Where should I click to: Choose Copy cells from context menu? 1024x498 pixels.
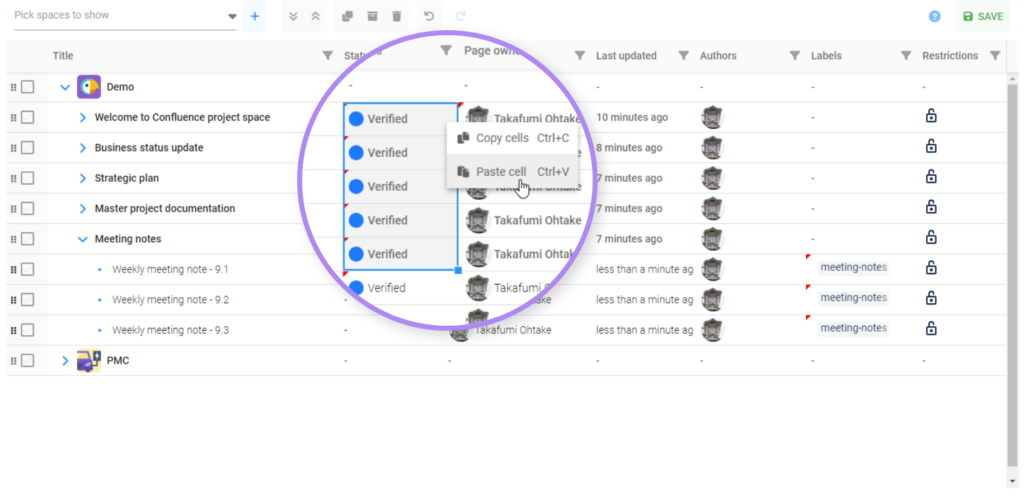coord(513,138)
